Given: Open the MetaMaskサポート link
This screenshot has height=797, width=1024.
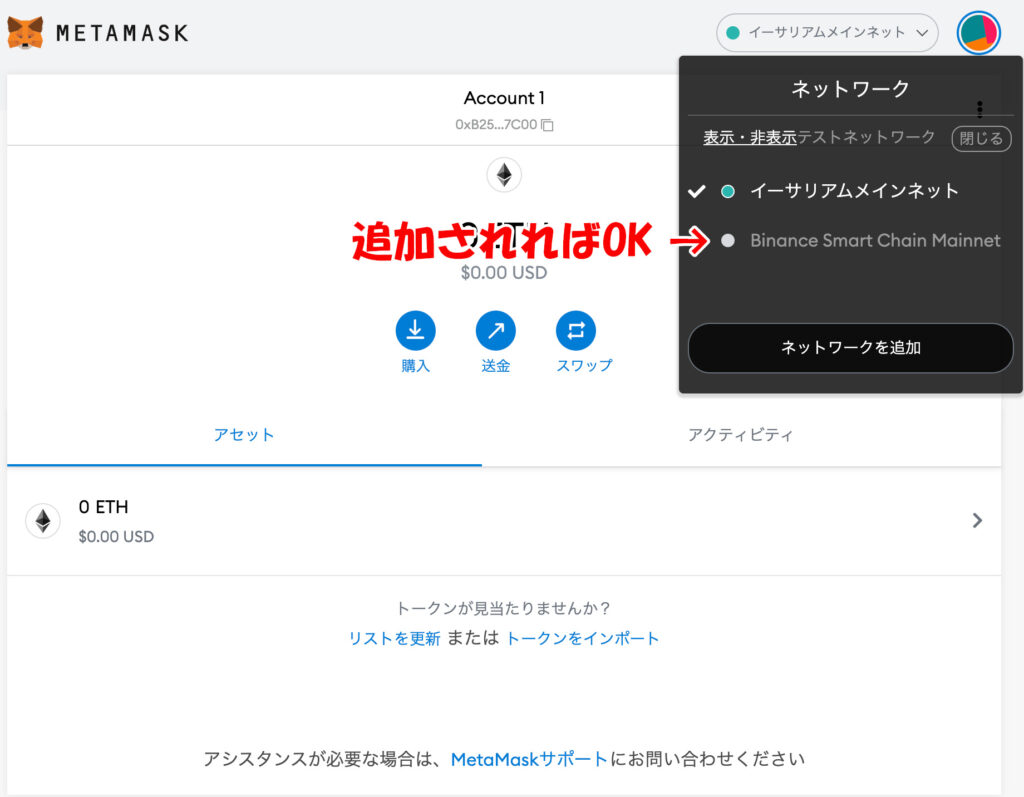Looking at the screenshot, I should tap(529, 759).
